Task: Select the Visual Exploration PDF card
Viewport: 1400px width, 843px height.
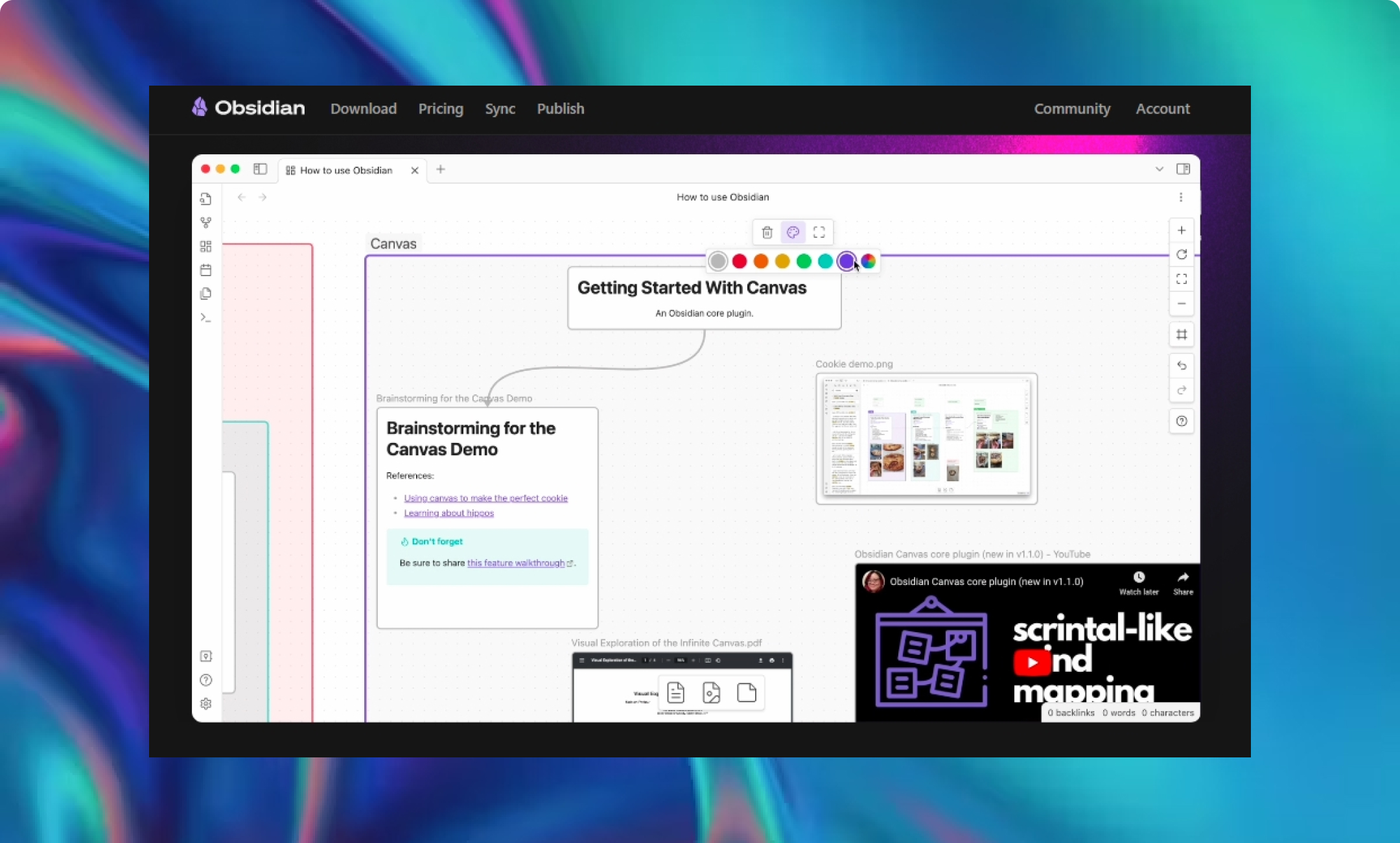Action: coord(682,687)
